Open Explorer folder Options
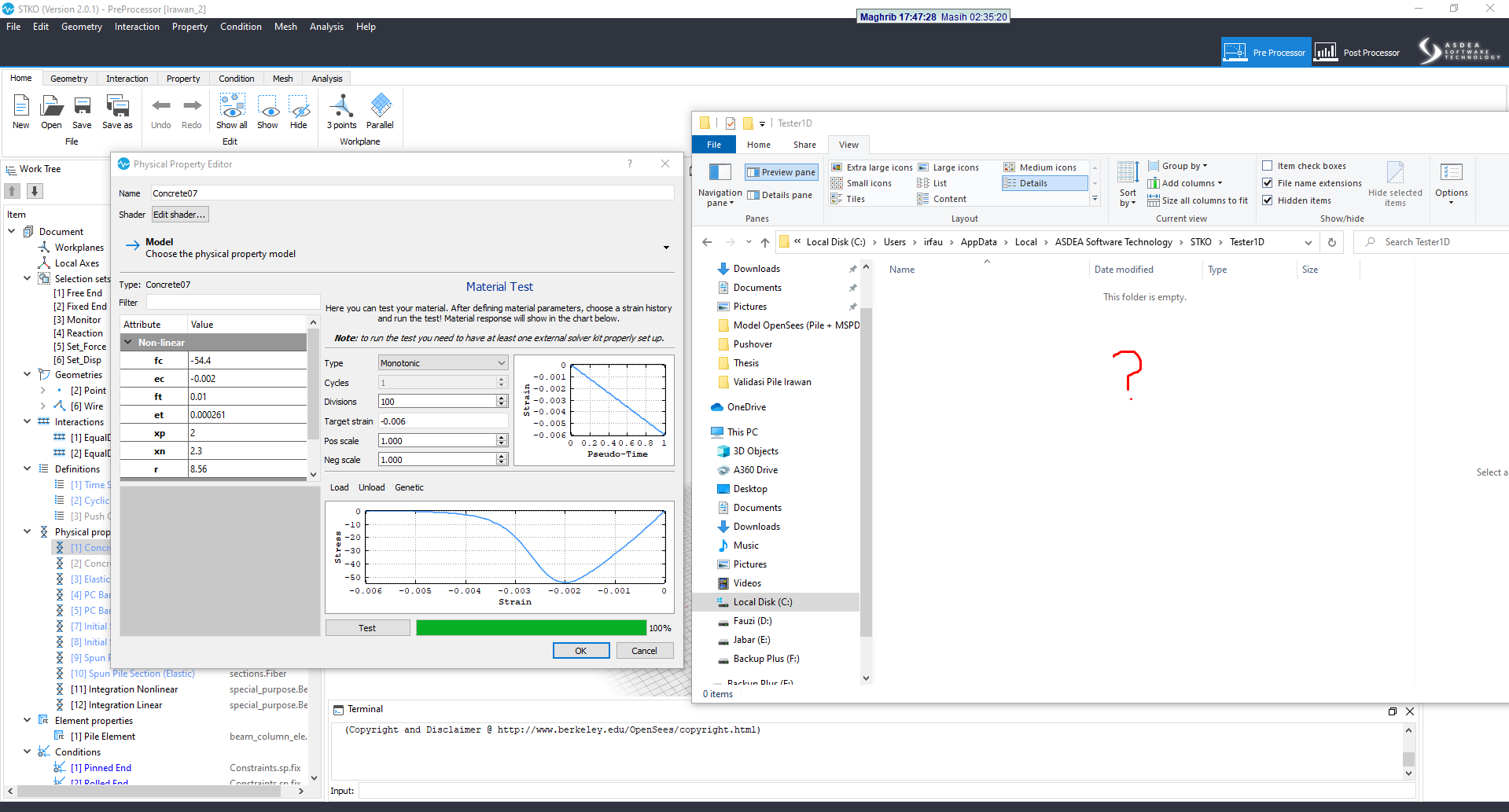The width and height of the screenshot is (1509, 812). (1451, 184)
